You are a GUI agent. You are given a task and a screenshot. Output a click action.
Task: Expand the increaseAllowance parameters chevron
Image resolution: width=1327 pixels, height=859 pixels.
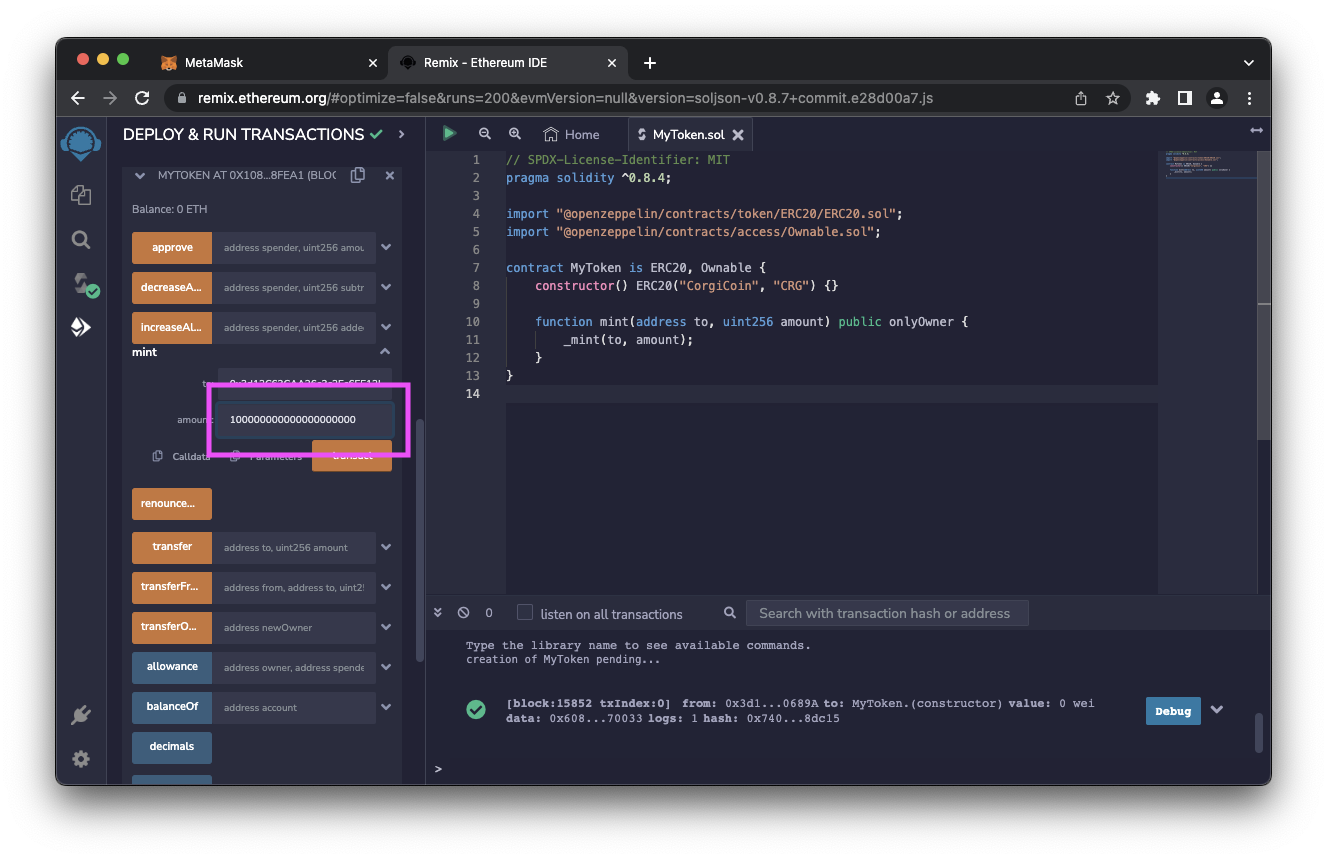point(386,328)
